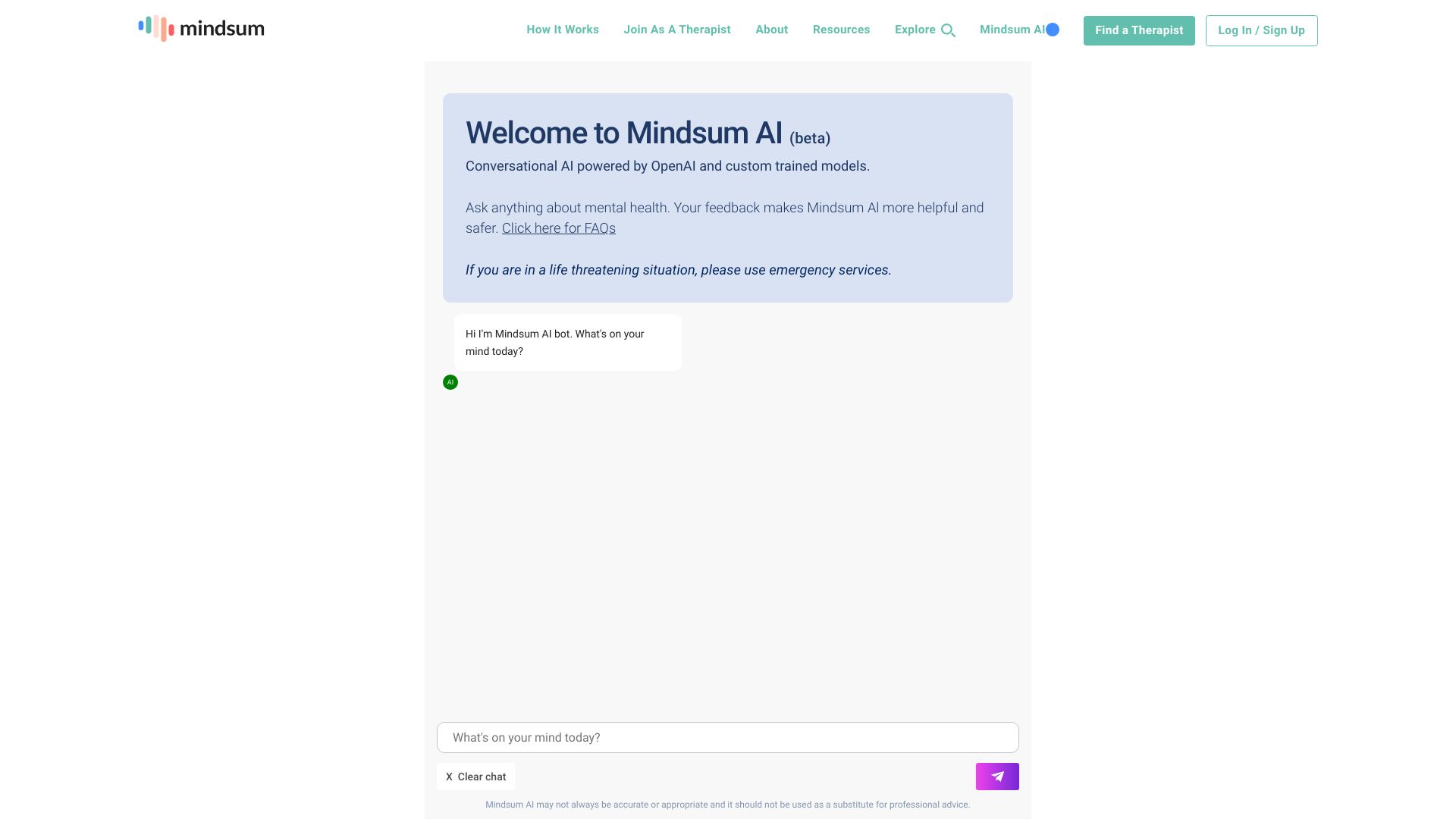1456x819 pixels.
Task: Click Log In / Sign Up button
Action: click(1262, 30)
